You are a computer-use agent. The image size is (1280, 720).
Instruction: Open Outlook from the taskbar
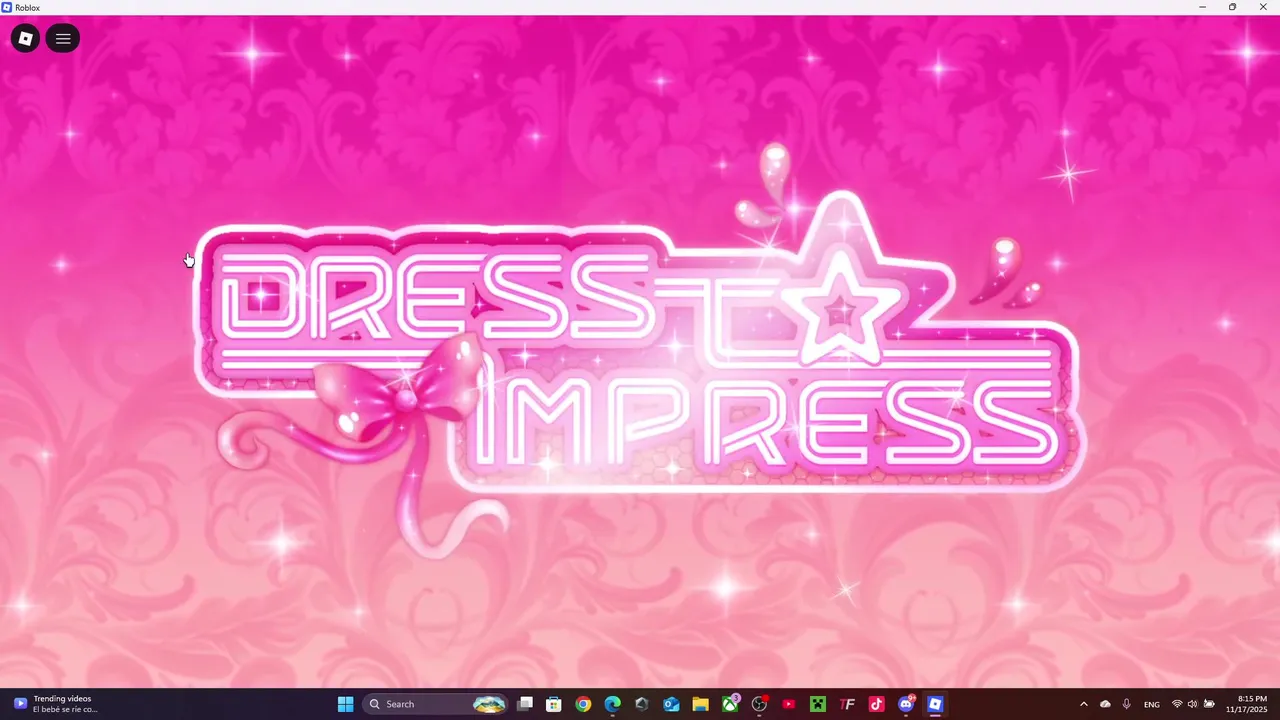[x=671, y=704]
